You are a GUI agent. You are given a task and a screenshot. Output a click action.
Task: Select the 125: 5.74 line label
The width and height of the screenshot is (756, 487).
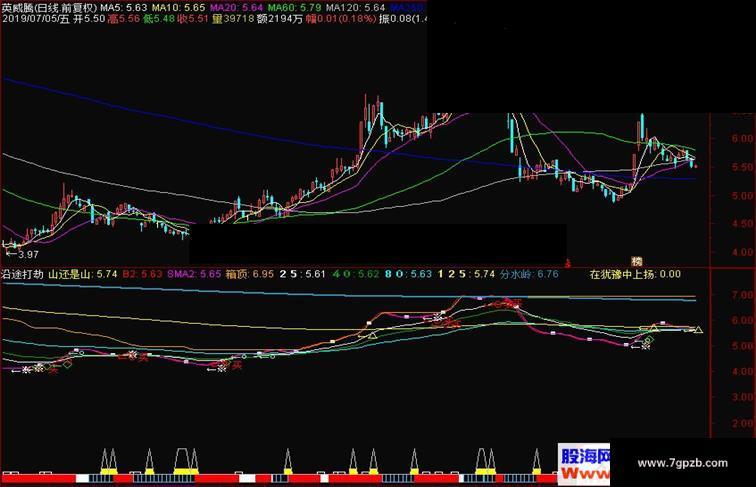466,274
